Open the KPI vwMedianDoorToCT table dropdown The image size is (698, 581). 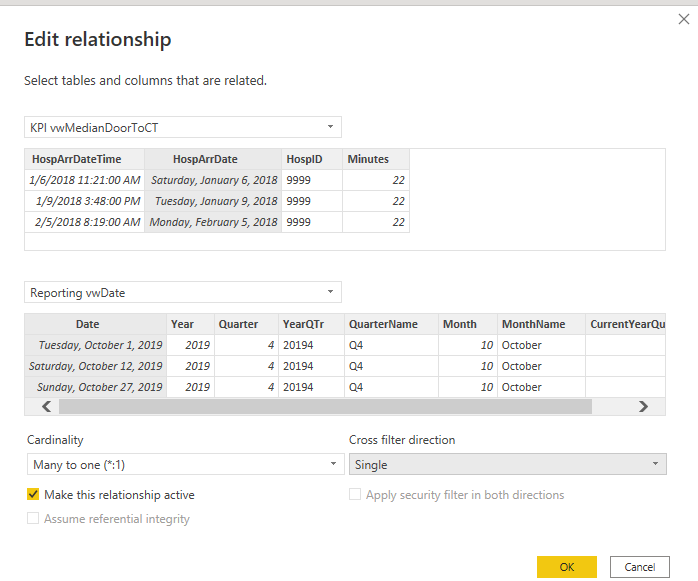tap(183, 127)
